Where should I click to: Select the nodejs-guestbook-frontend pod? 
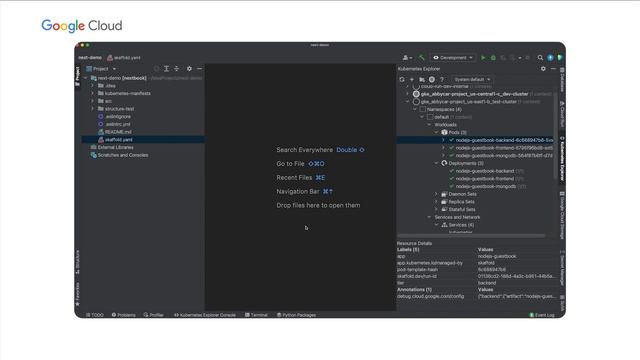tap(504, 148)
